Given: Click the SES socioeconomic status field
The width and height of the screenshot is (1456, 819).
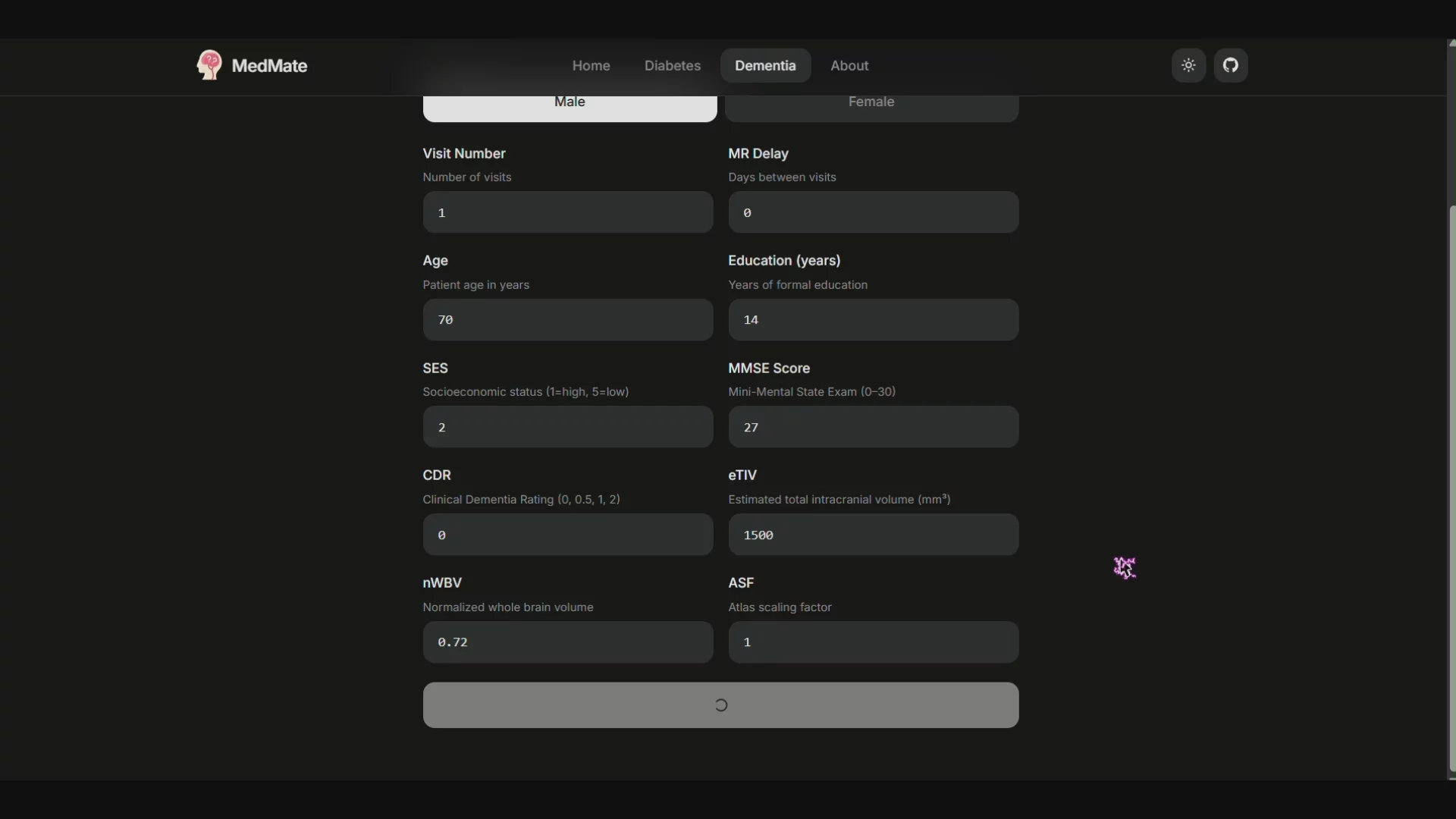Looking at the screenshot, I should (x=567, y=427).
